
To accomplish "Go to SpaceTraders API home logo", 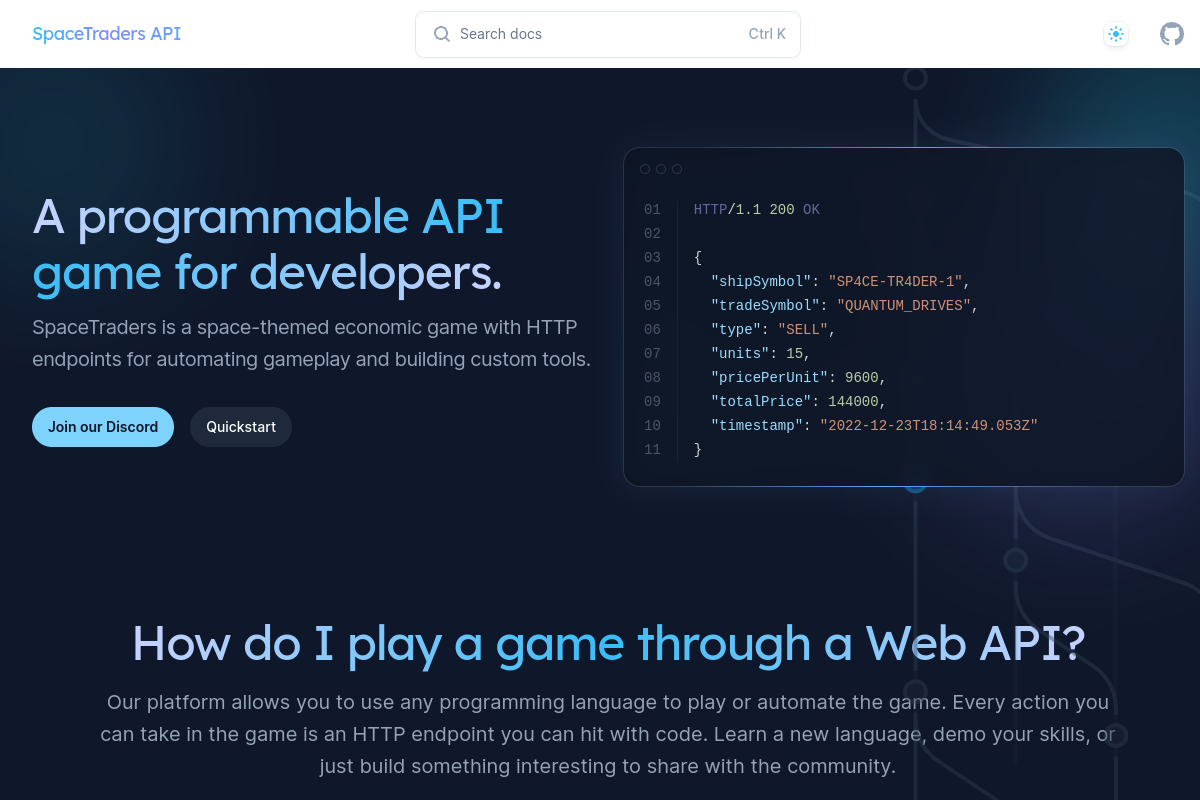I will click(x=107, y=34).
